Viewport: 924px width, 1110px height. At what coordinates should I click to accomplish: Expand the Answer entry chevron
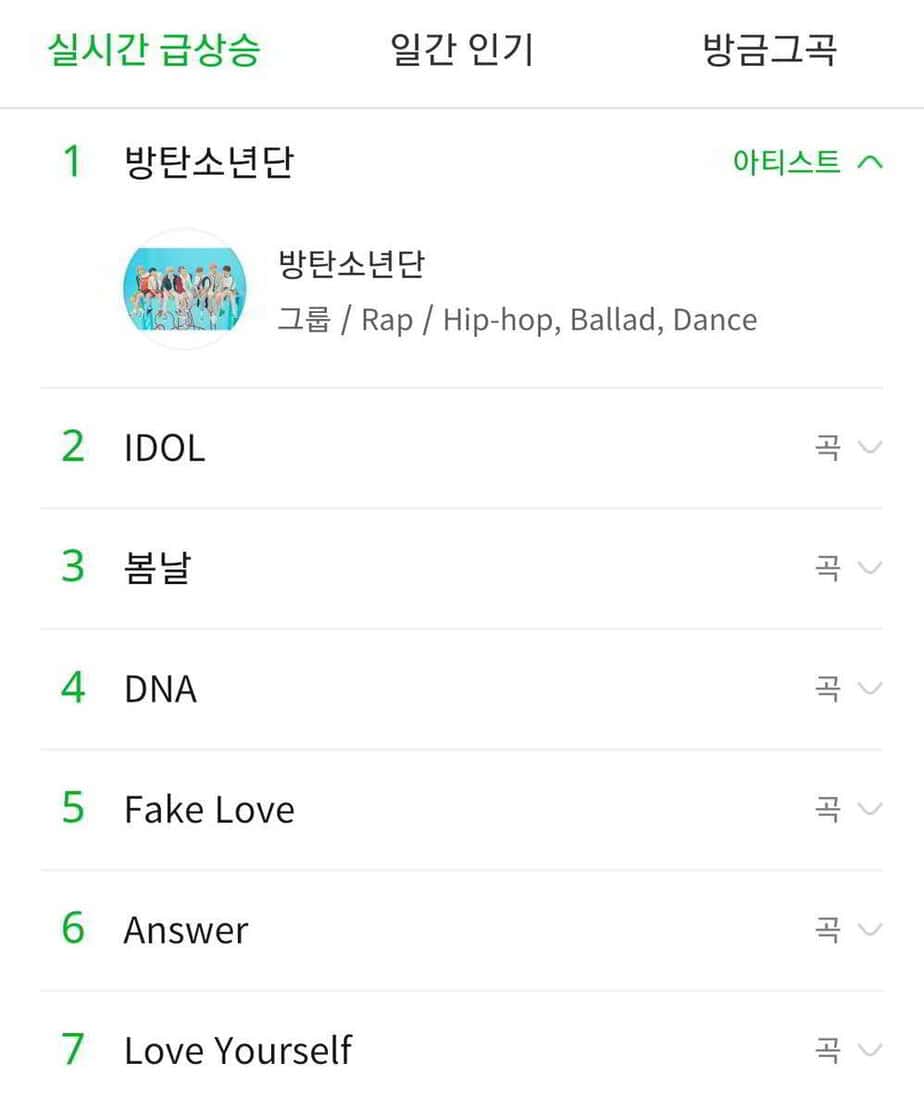870,930
